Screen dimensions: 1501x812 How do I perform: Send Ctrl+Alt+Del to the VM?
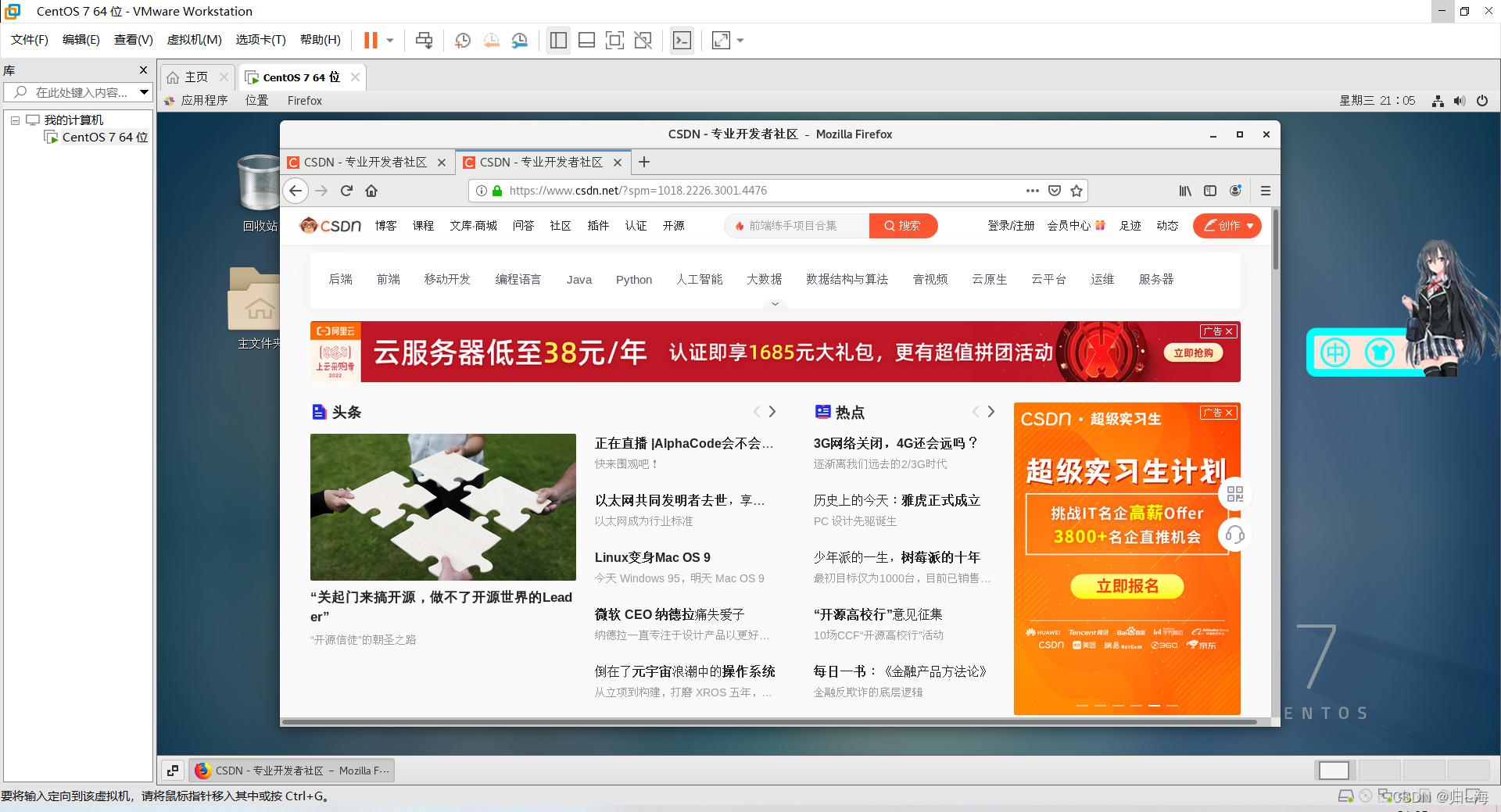pyautogui.click(x=424, y=40)
